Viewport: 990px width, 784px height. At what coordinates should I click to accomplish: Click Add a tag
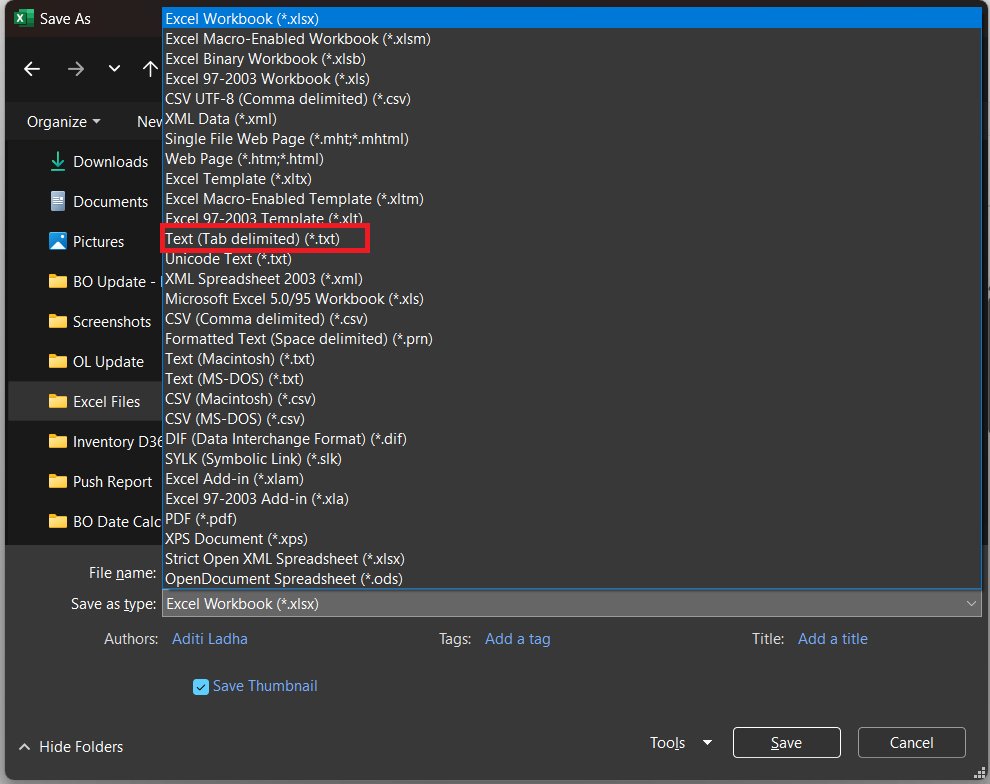(517, 639)
